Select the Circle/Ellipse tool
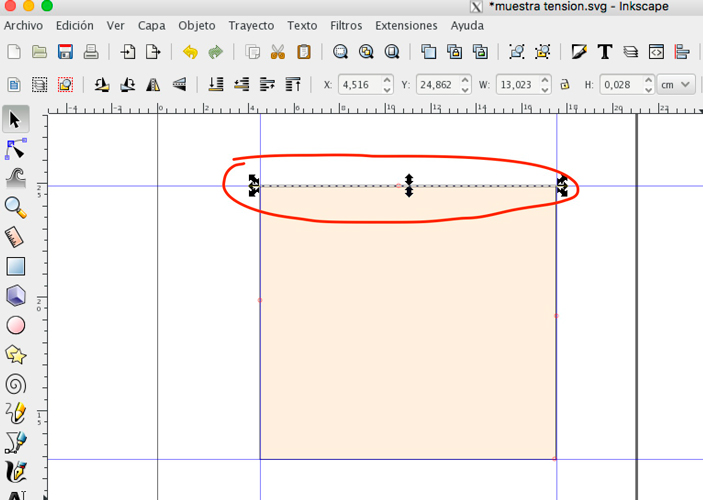This screenshot has width=703, height=500. pyautogui.click(x=15, y=325)
